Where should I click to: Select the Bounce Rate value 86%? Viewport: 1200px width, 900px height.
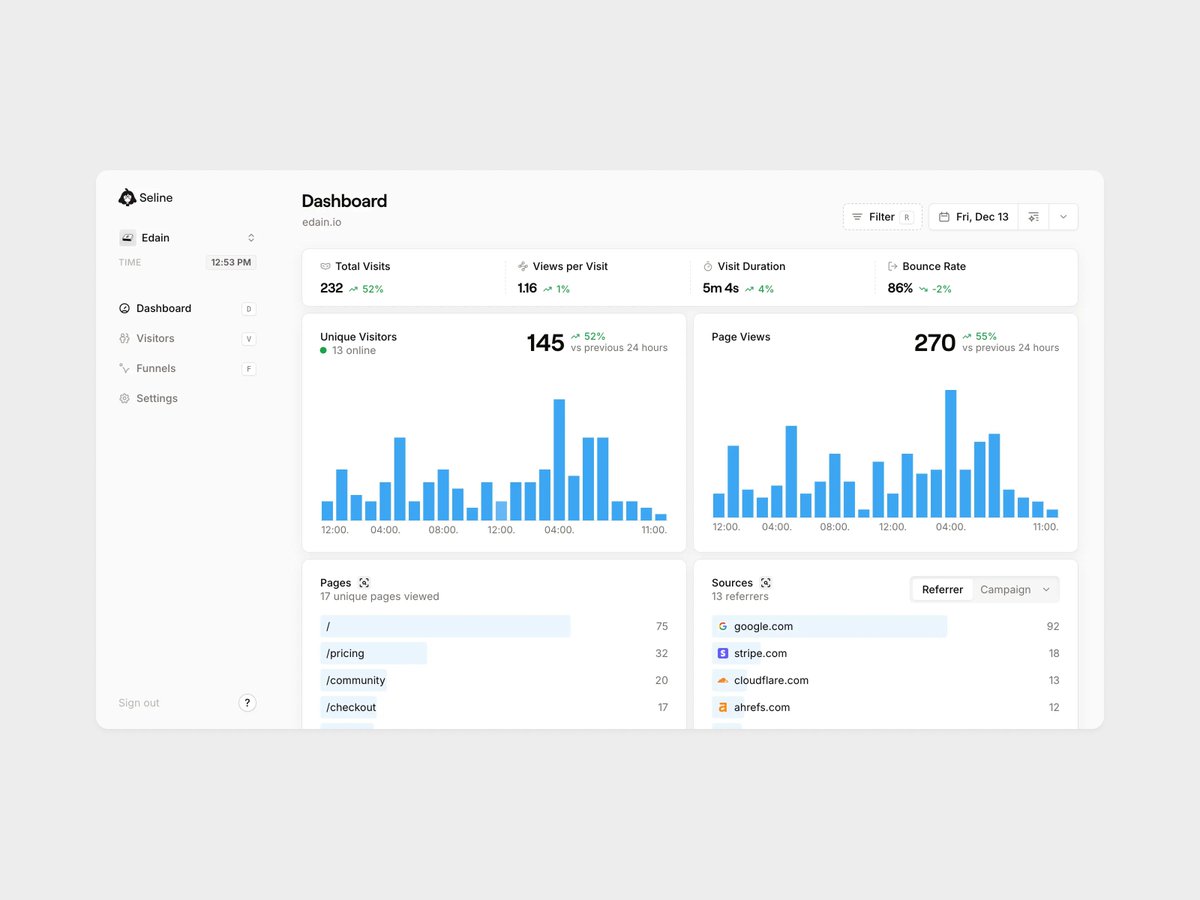click(900, 288)
